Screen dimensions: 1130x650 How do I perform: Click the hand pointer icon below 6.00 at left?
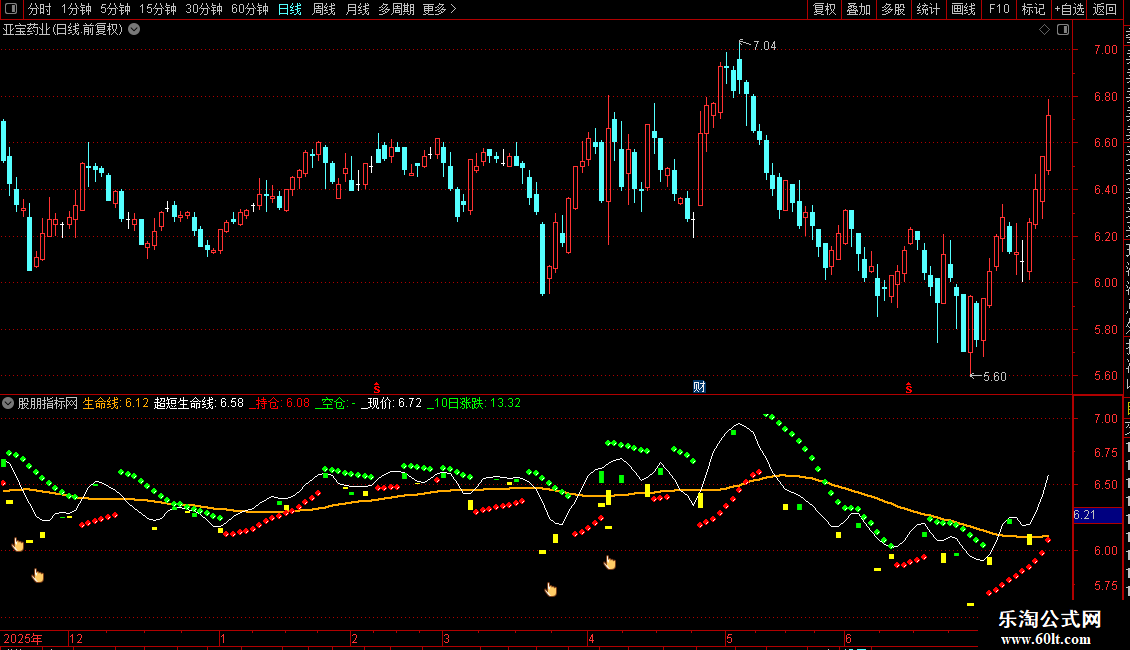18,544
